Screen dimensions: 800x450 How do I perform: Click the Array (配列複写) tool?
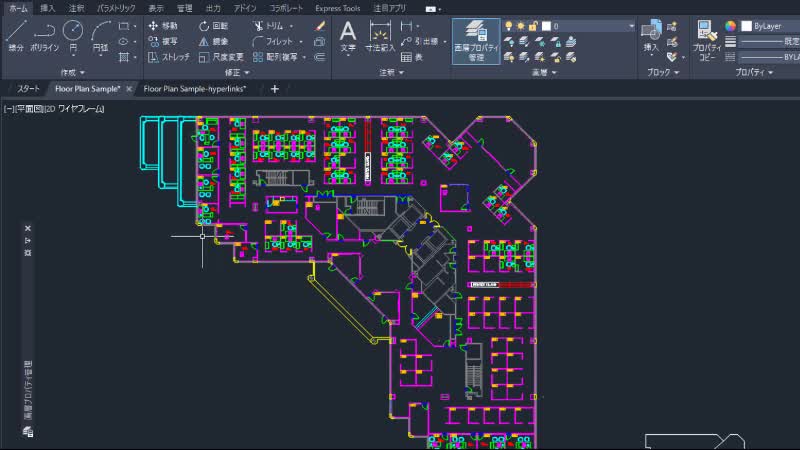point(276,57)
